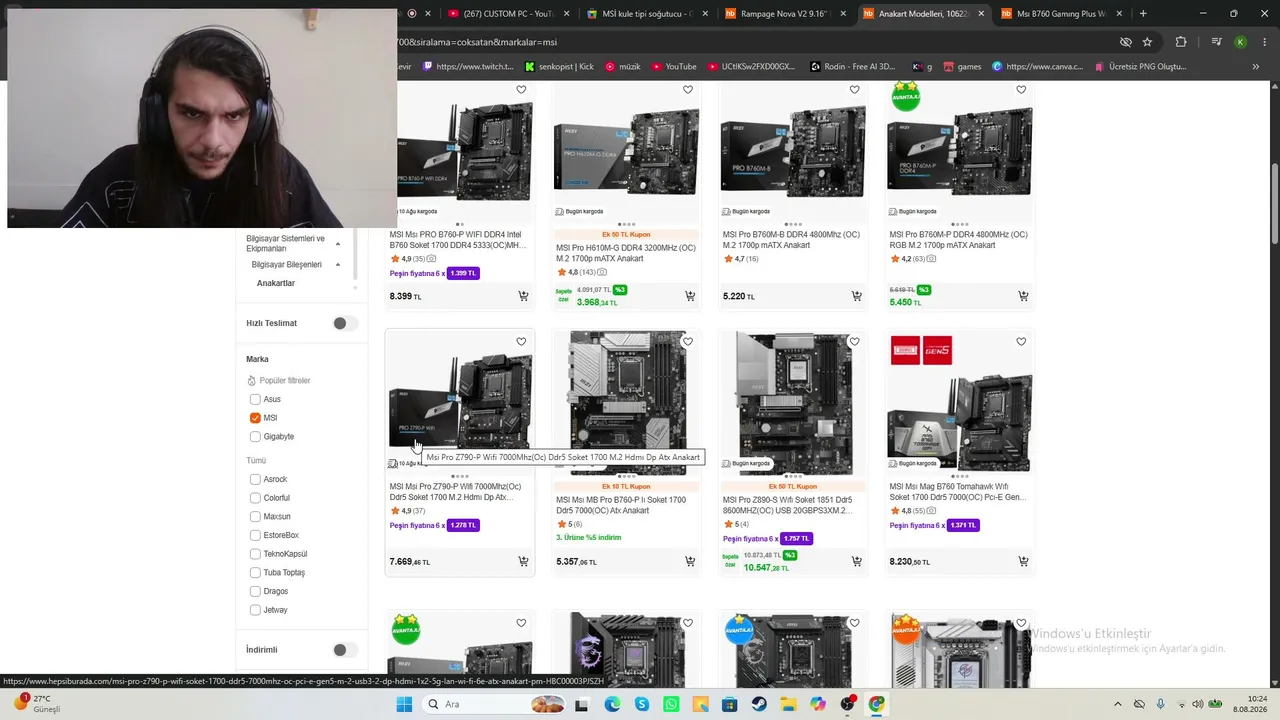
Task: Add MSI Pro Z790-P Wifi to cart
Action: (523, 562)
